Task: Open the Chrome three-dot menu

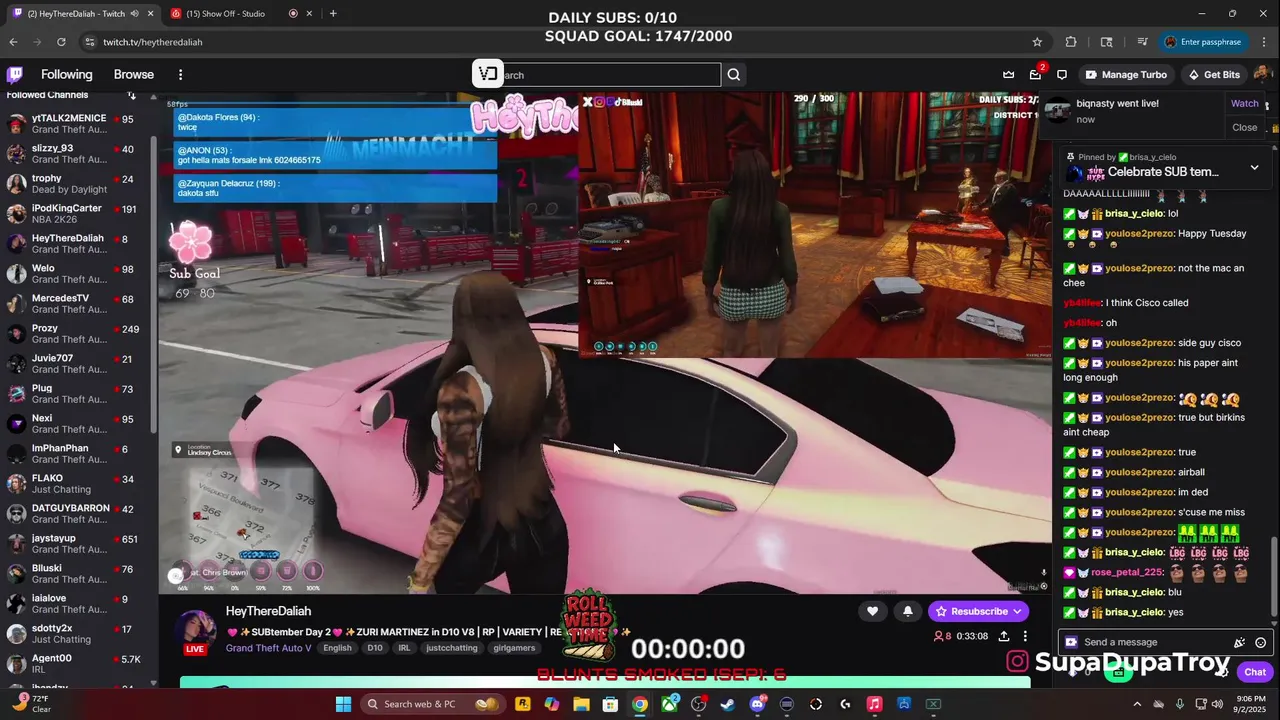Action: point(1262,42)
